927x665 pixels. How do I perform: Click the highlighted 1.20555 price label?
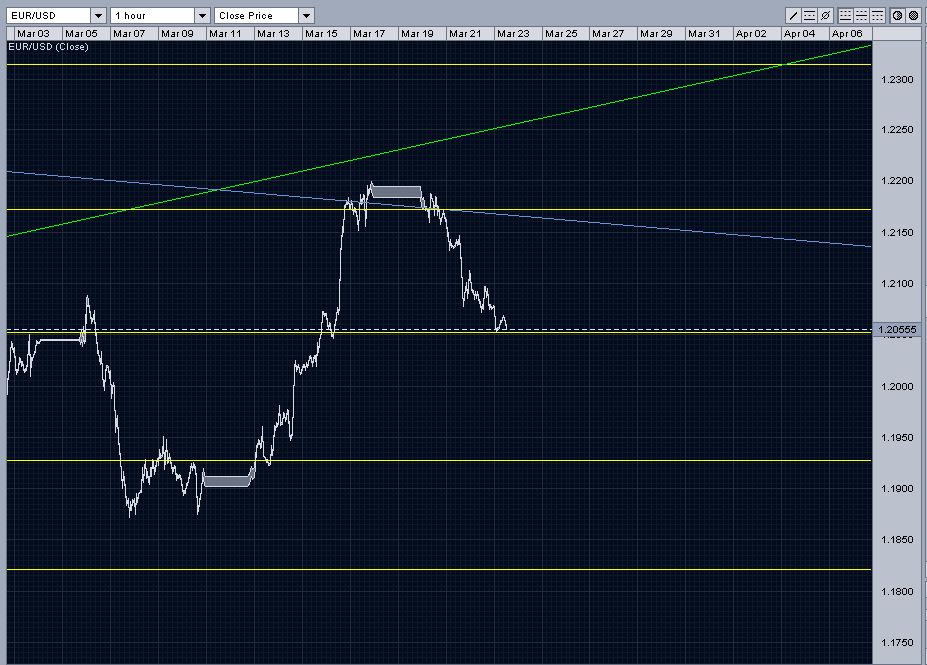click(x=897, y=330)
